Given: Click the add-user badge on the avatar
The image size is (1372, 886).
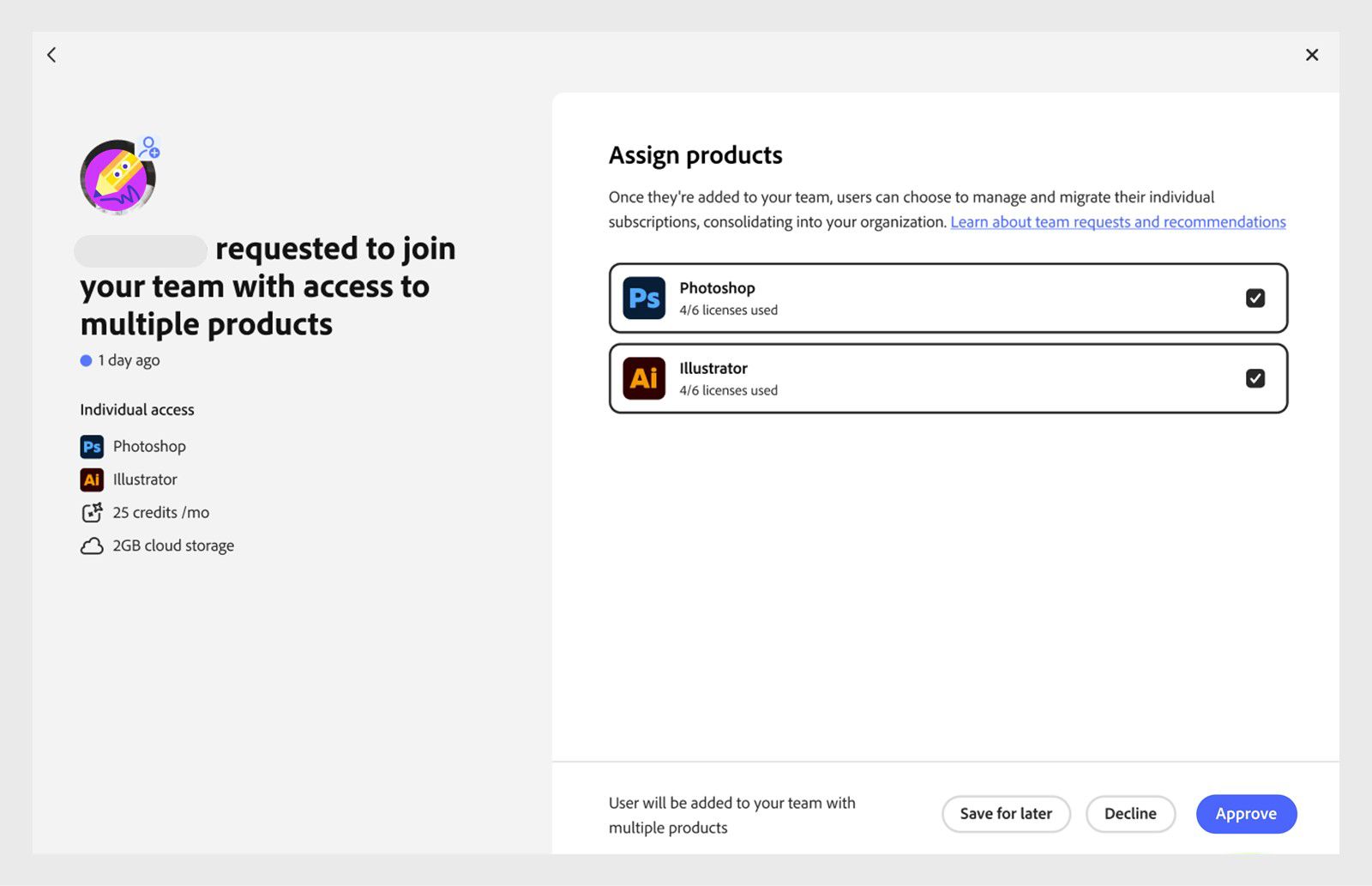Looking at the screenshot, I should 150,148.
